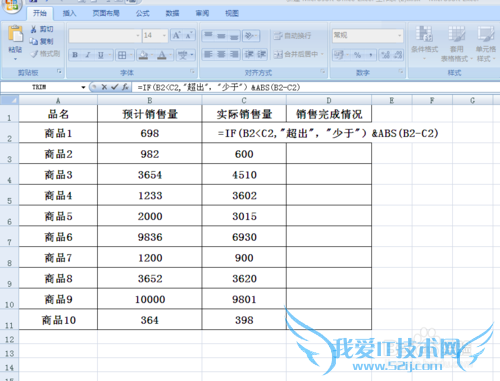Select the column B header
500x381 pixels.
point(150,100)
